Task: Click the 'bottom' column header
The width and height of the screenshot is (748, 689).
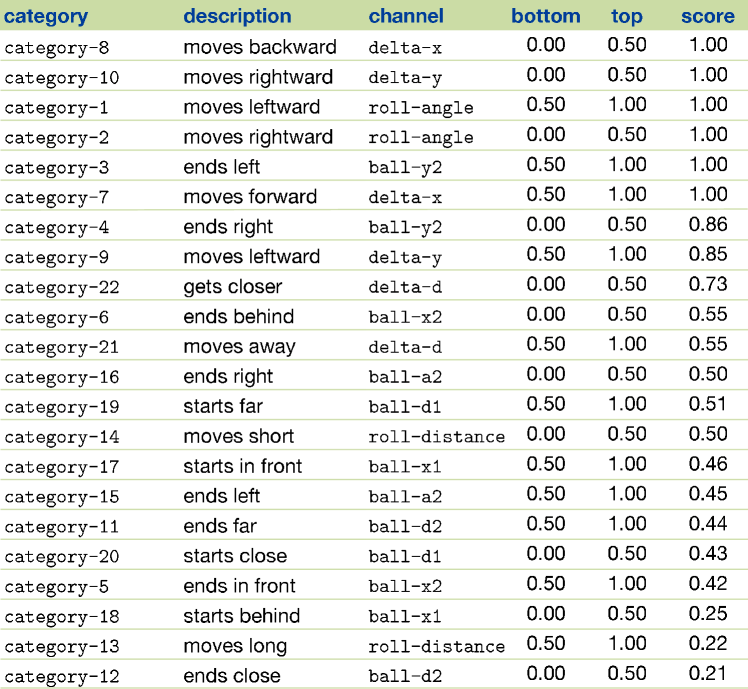Action: click(546, 16)
